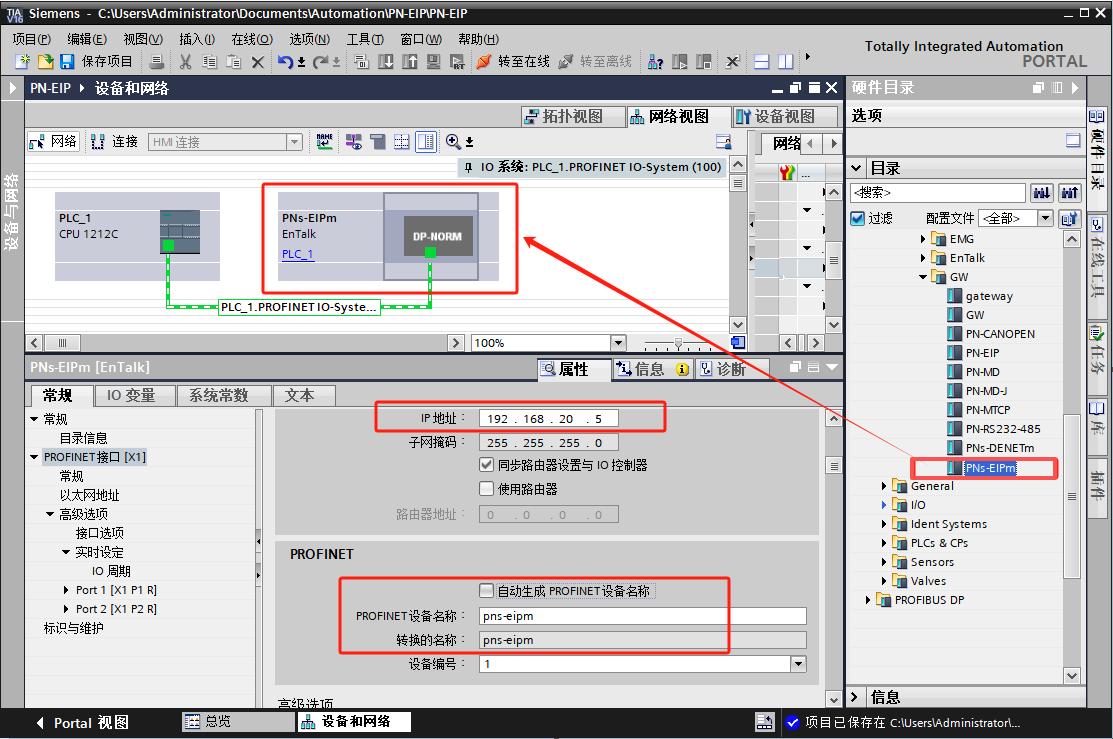Click the Undo arrow in the toolbar
This screenshot has width=1113, height=739.
[285, 61]
